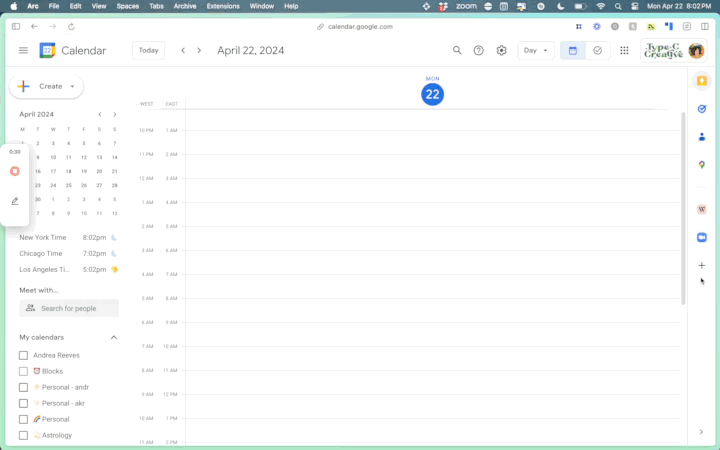Expand the Create button dropdown arrow
The image size is (720, 450).
click(73, 86)
